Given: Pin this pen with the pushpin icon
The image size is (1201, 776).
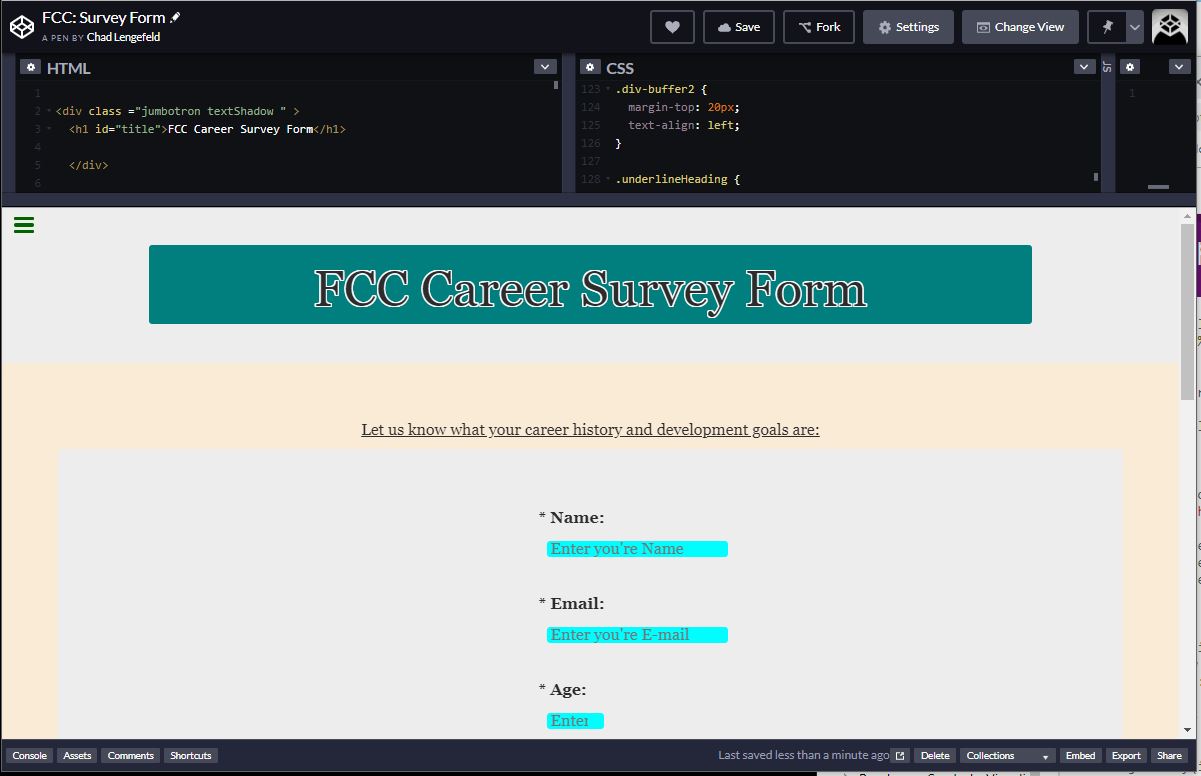Looking at the screenshot, I should point(1107,27).
